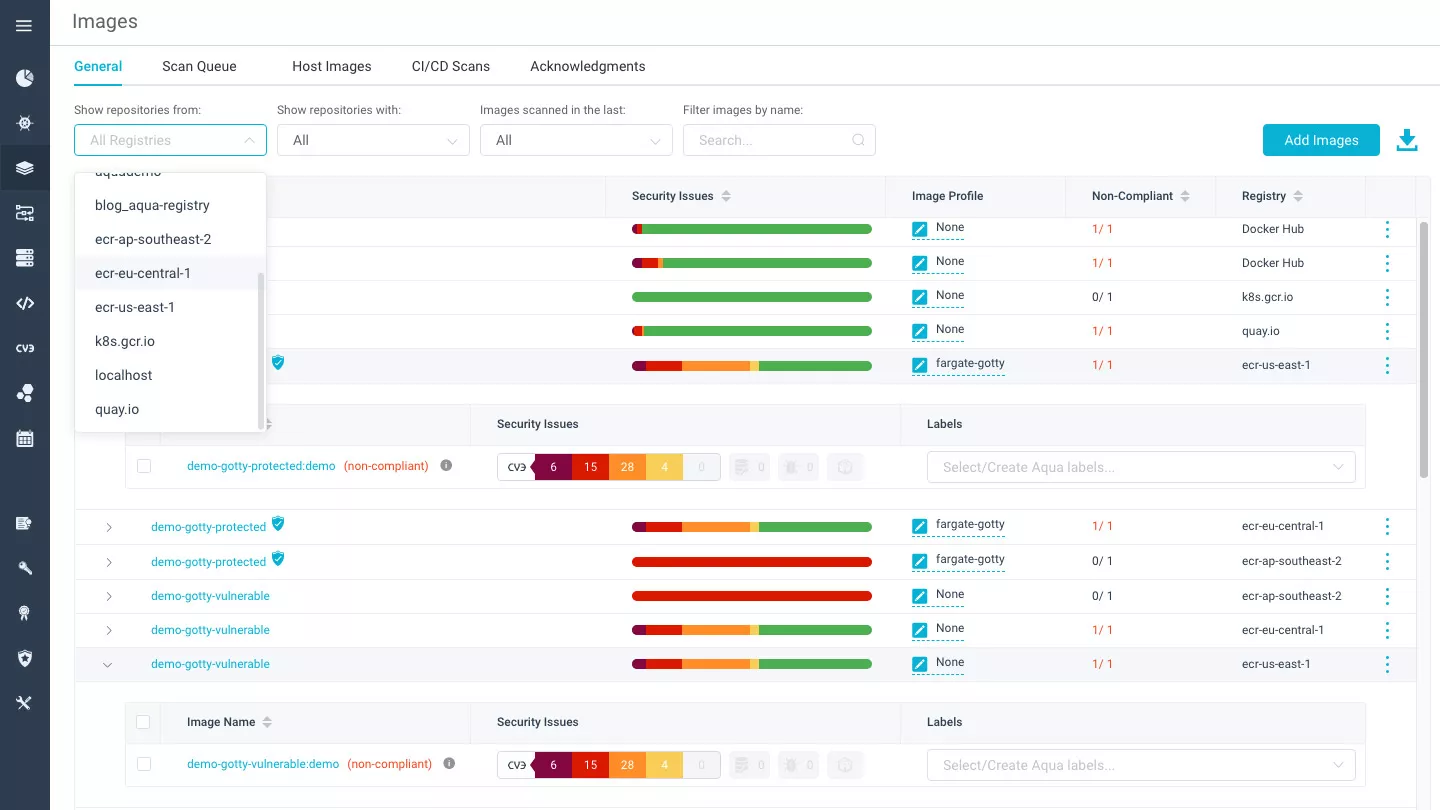
Task: Click the Filter images by name search field
Action: [x=770, y=140]
